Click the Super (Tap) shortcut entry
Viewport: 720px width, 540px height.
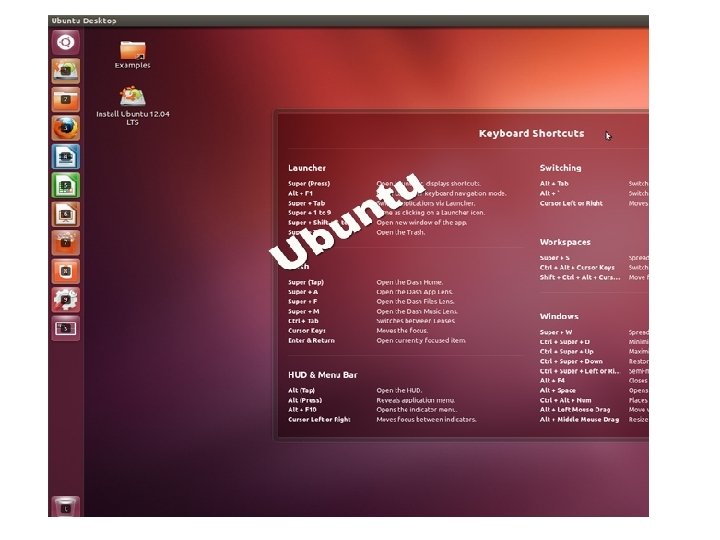coord(306,282)
